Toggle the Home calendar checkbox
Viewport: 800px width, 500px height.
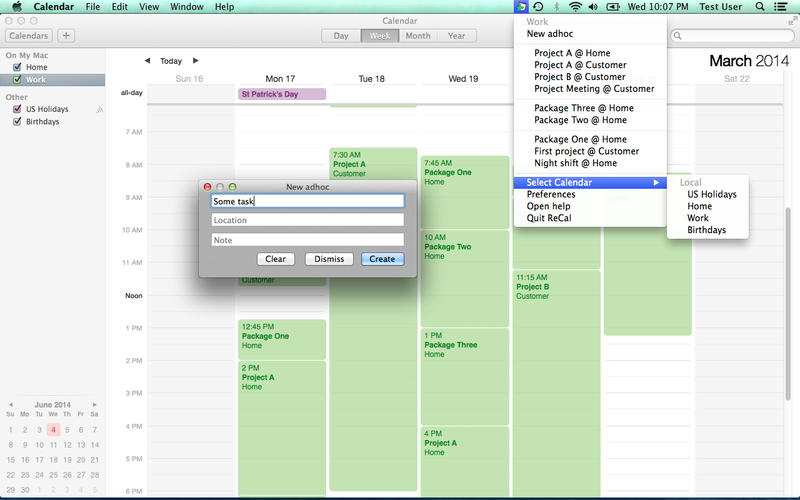[17, 67]
